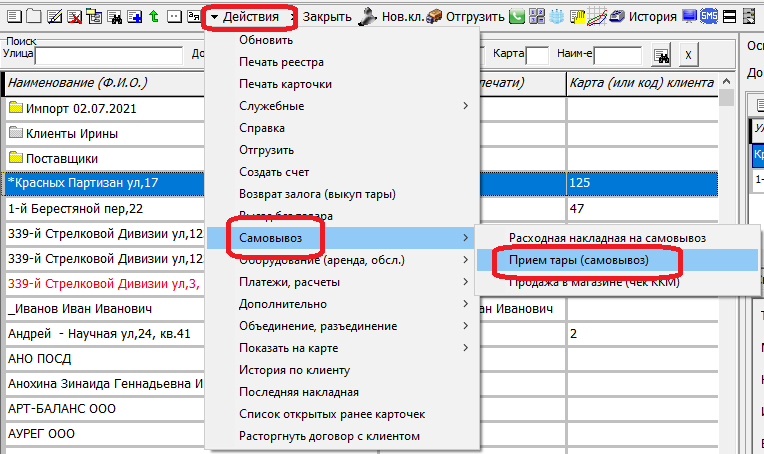764x454 pixels.
Task: Select the Поставщики folder in the list
Action: (61, 158)
